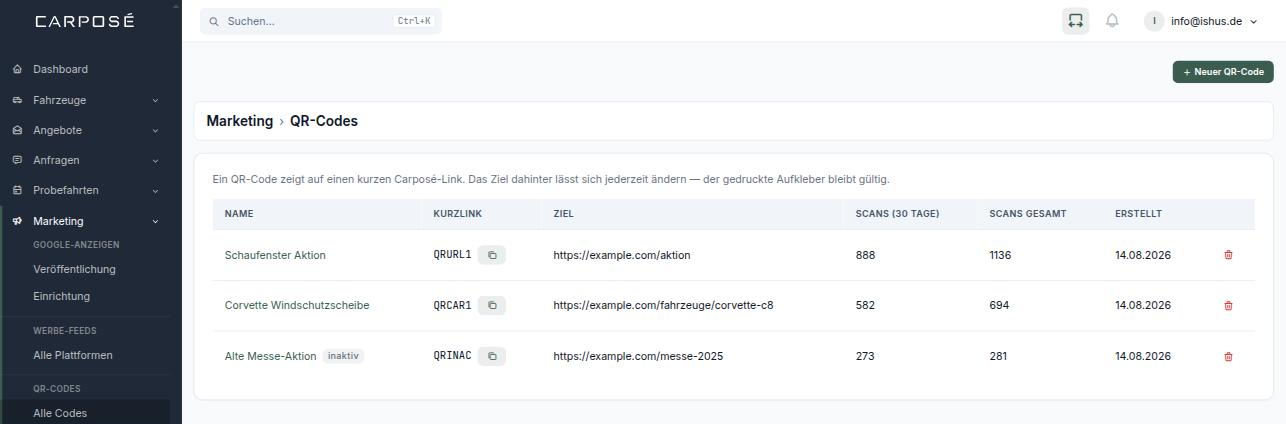The height and width of the screenshot is (424, 1286).
Task: Open the Schaufenster Aktion entry
Action: click(275, 255)
